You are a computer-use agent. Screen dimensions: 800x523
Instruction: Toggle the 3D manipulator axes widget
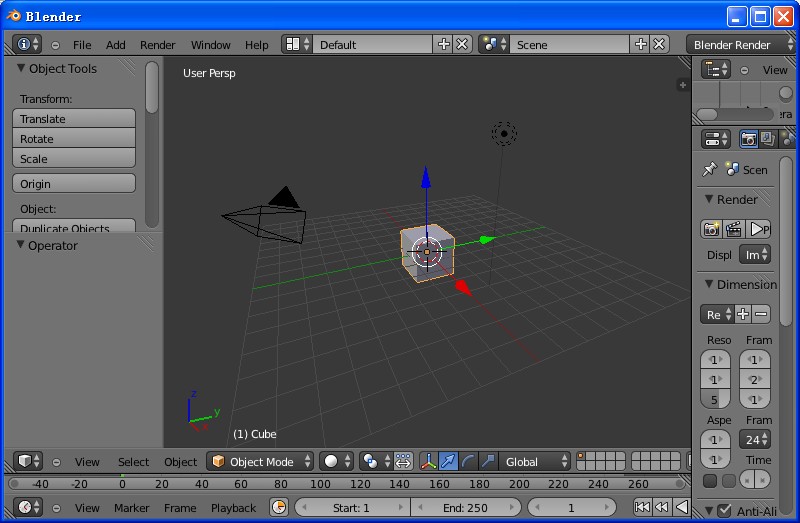tap(428, 461)
